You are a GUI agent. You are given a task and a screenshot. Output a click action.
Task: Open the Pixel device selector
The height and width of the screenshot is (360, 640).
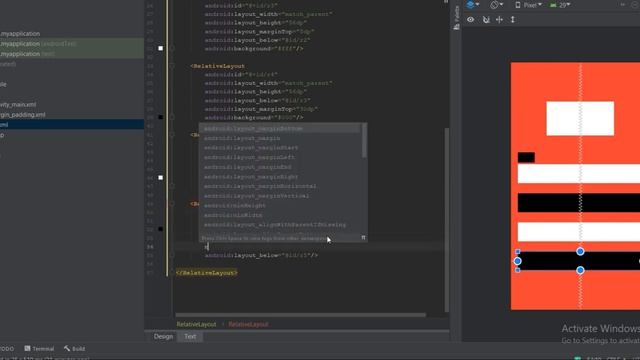pos(529,5)
